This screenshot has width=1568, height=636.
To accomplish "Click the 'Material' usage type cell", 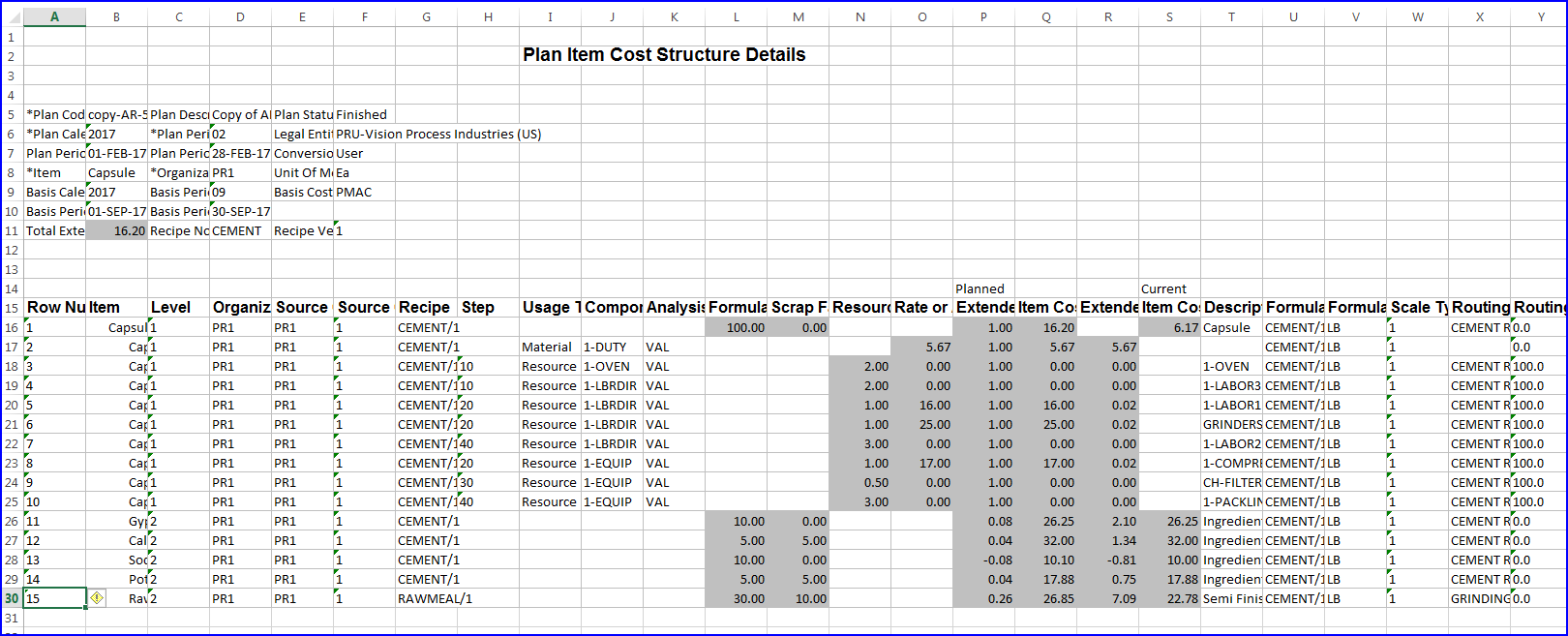I will [550, 347].
